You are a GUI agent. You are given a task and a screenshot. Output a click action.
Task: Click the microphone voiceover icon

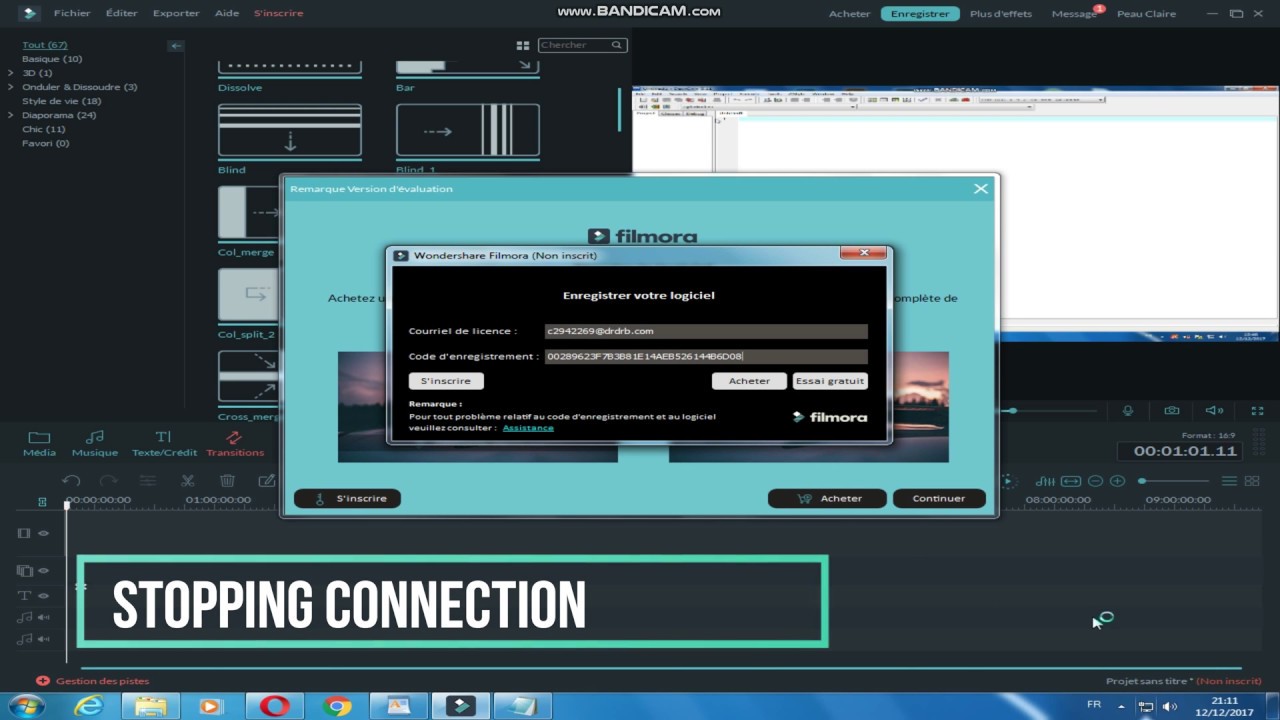click(1128, 411)
